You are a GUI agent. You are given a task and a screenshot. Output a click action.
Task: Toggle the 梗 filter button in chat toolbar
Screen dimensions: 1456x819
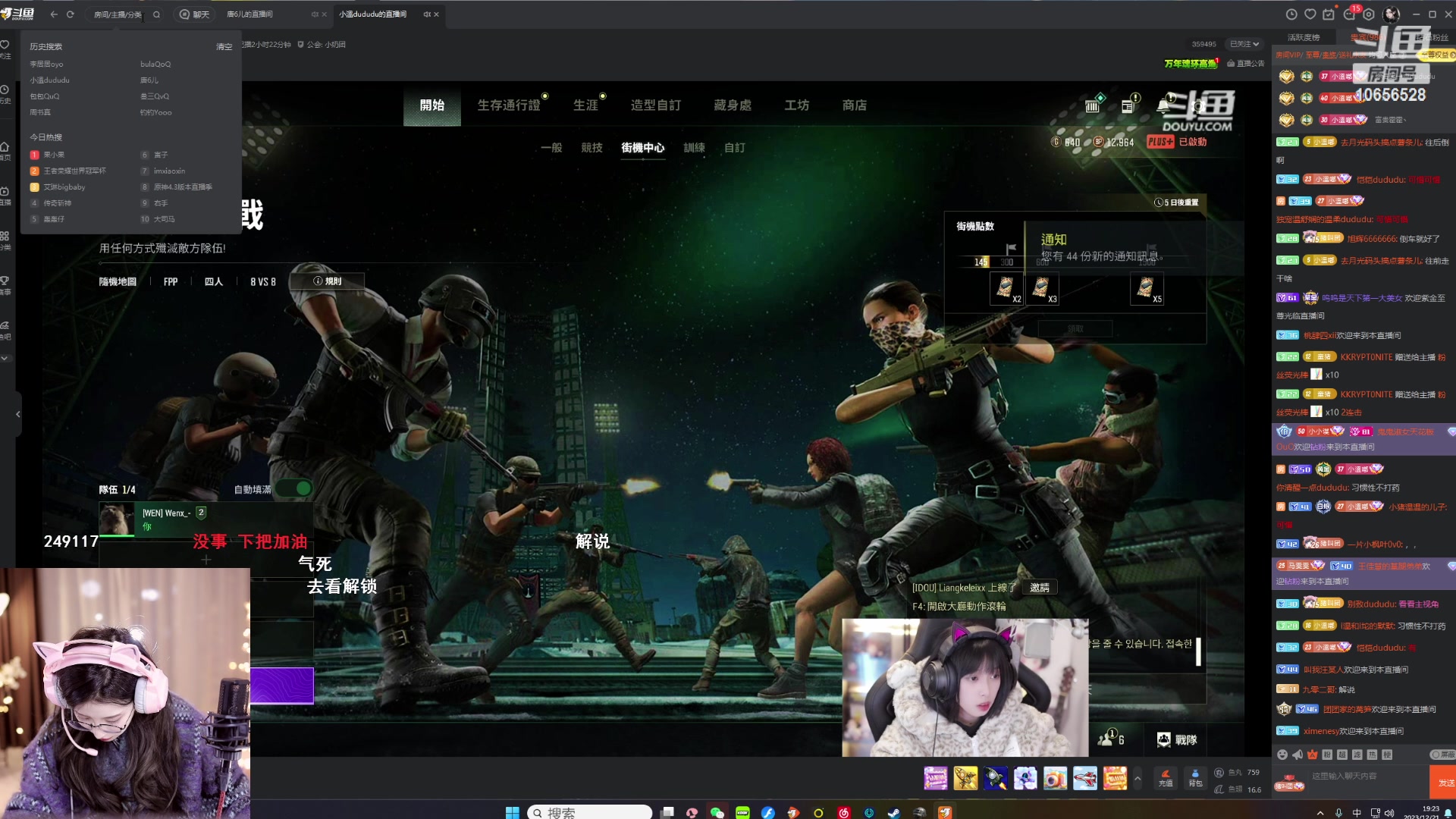(1387, 755)
